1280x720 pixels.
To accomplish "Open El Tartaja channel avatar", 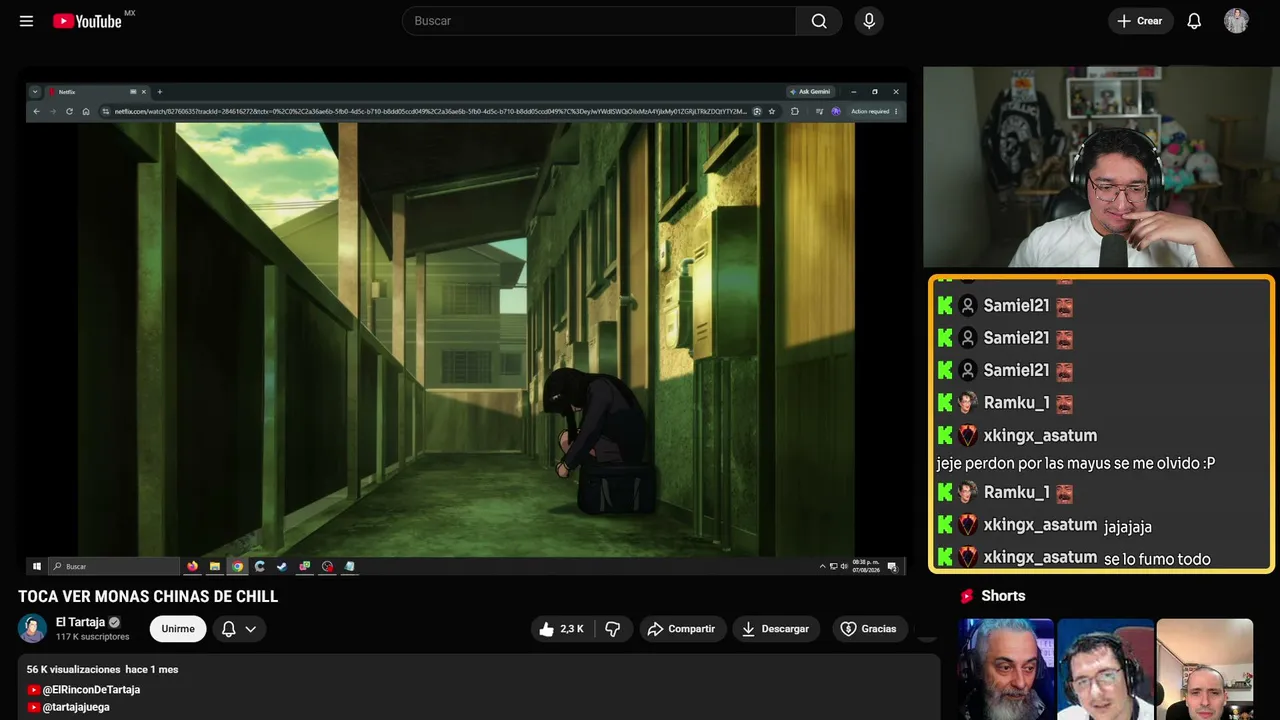I will (33, 628).
